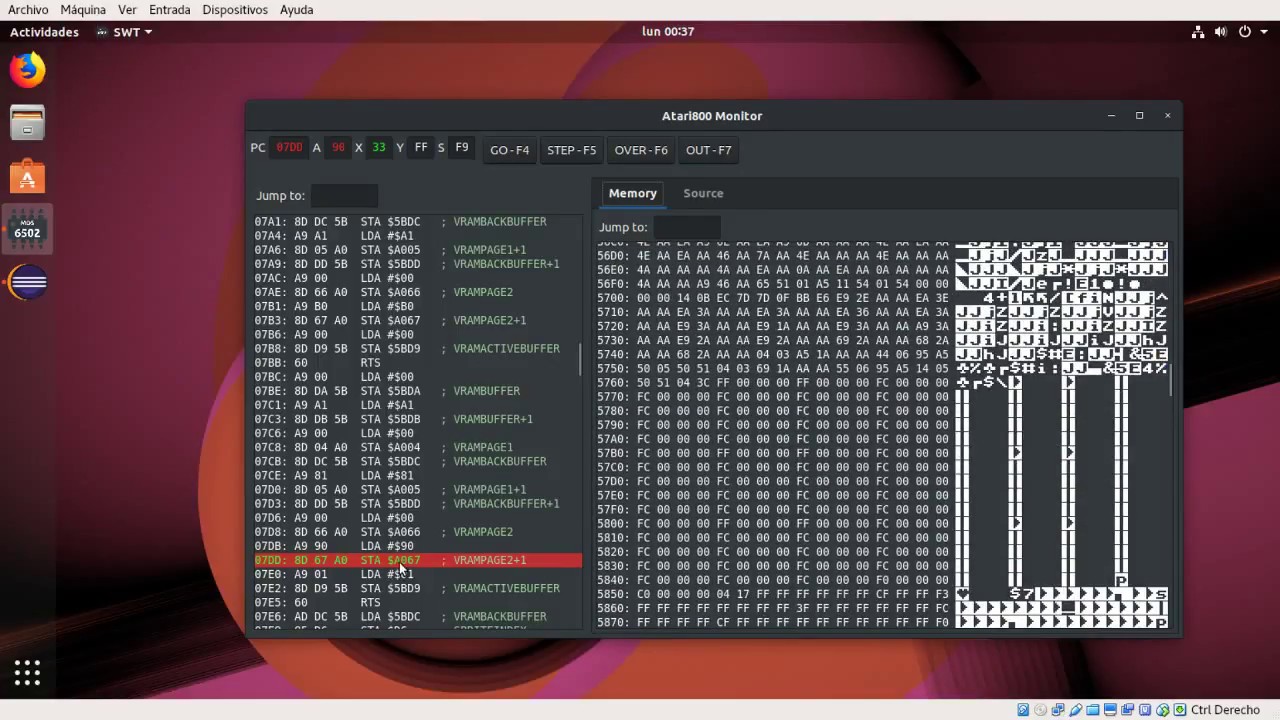
Task: Open the Files manager in dock
Action: [x=27, y=123]
